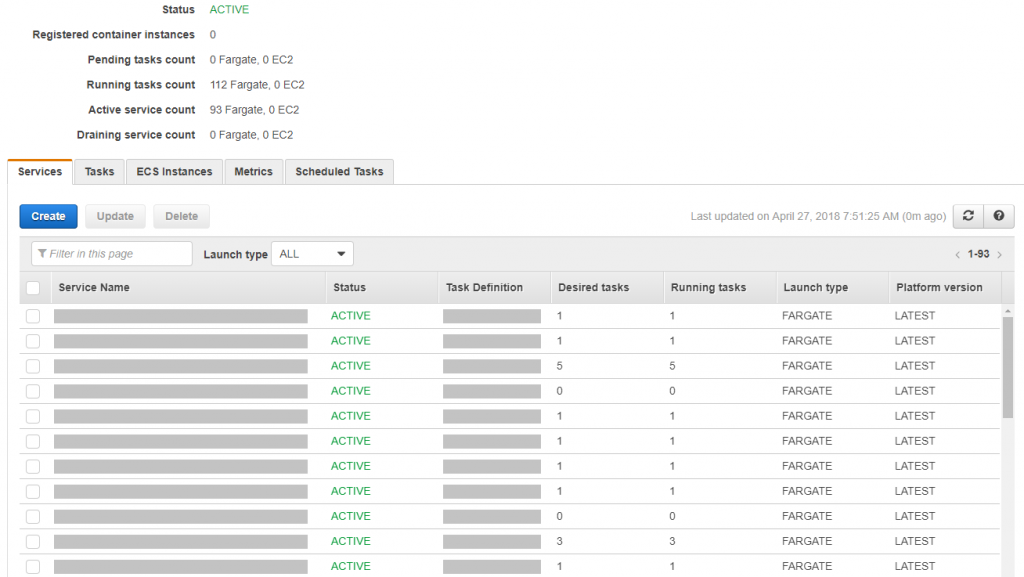The width and height of the screenshot is (1024, 577).
Task: Check the first service row checkbox
Action: 33,315
